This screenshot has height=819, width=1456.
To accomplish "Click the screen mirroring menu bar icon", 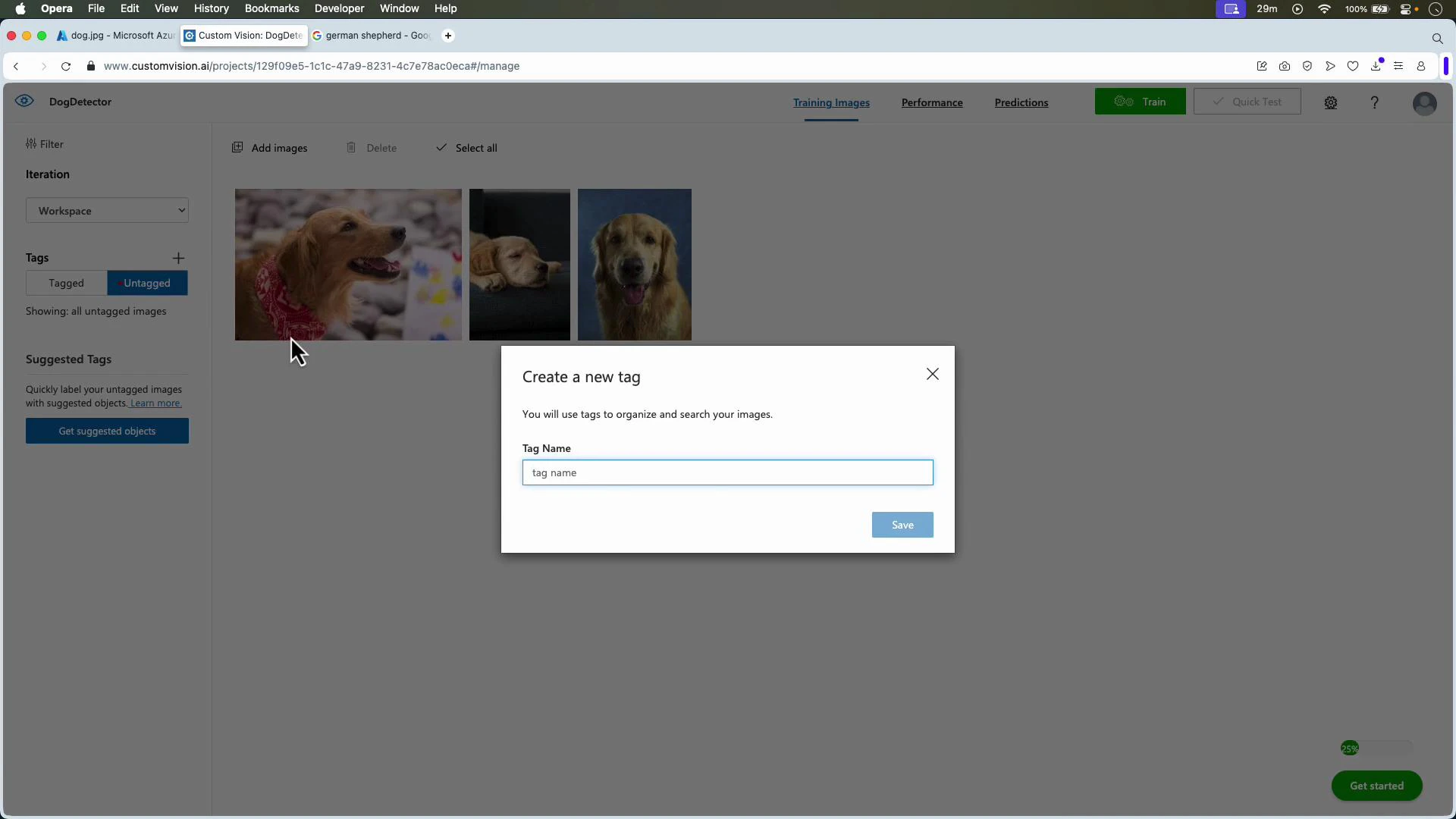I will click(x=1231, y=9).
